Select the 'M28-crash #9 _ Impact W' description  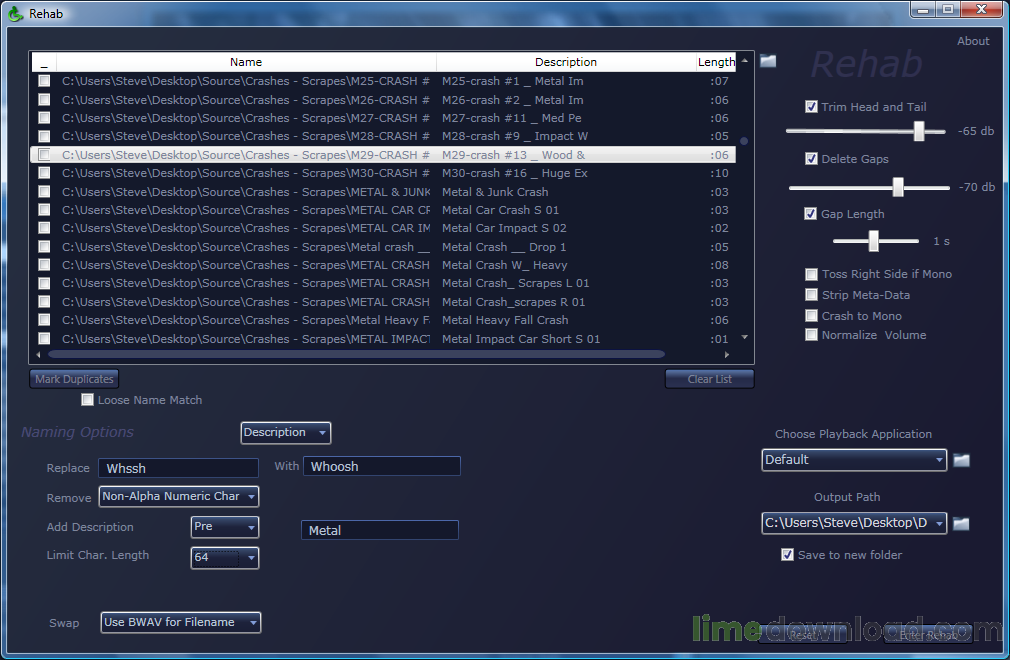[x=515, y=136]
